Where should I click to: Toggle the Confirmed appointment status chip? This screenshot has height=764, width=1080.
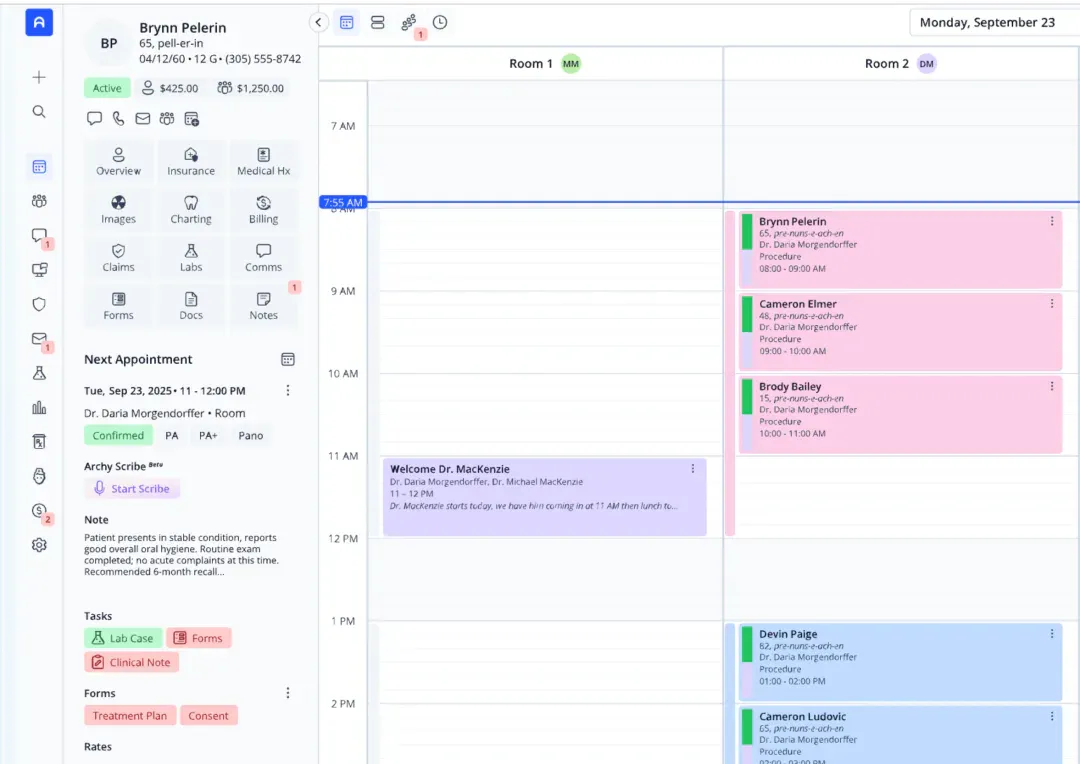(118, 435)
